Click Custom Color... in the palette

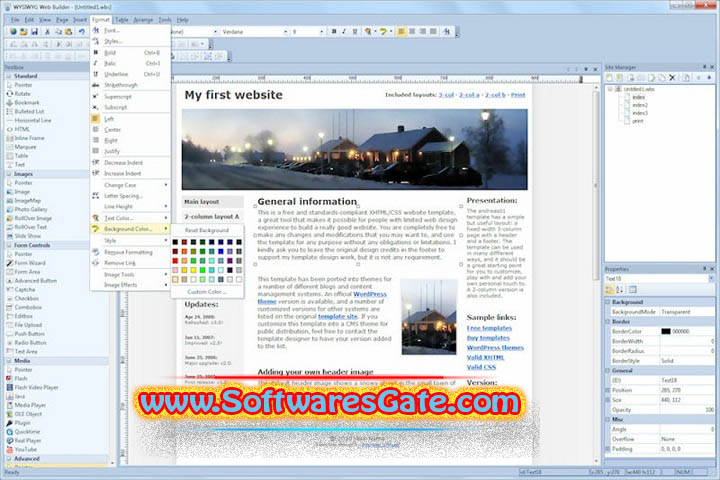[207, 292]
